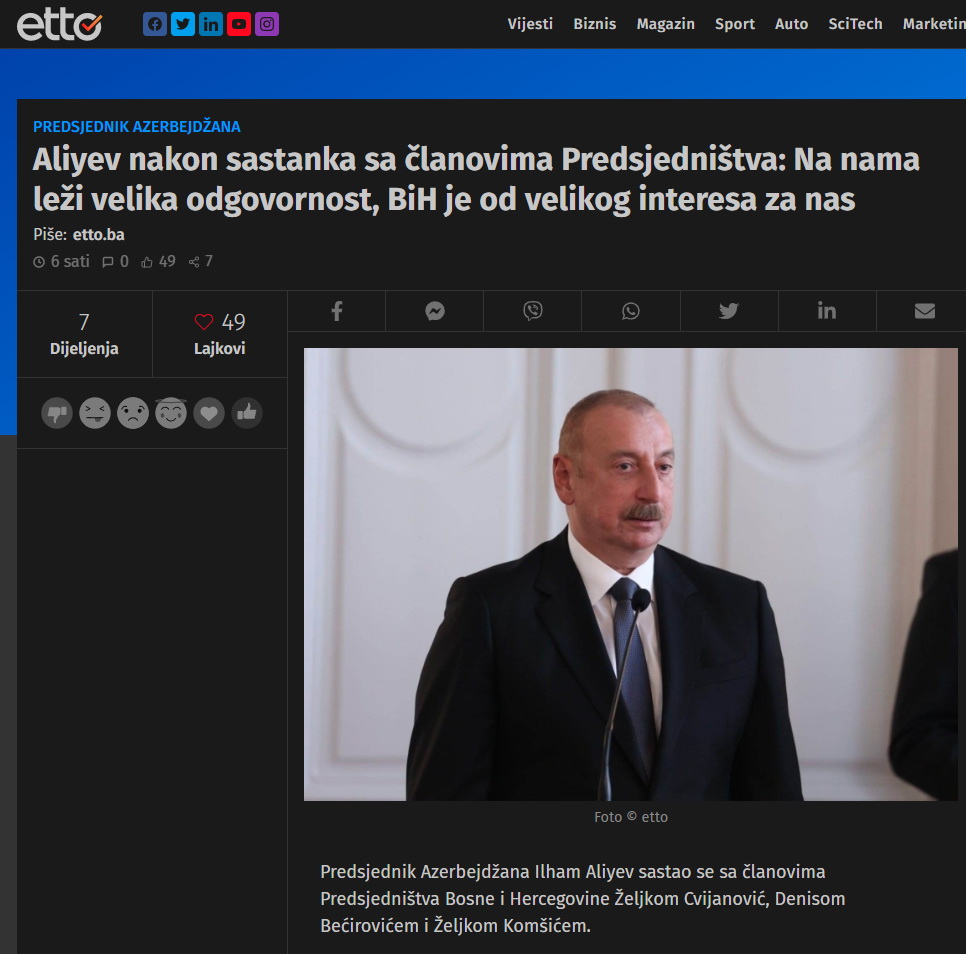Open the Sport menu item
The height and width of the screenshot is (954, 966).
[734, 24]
